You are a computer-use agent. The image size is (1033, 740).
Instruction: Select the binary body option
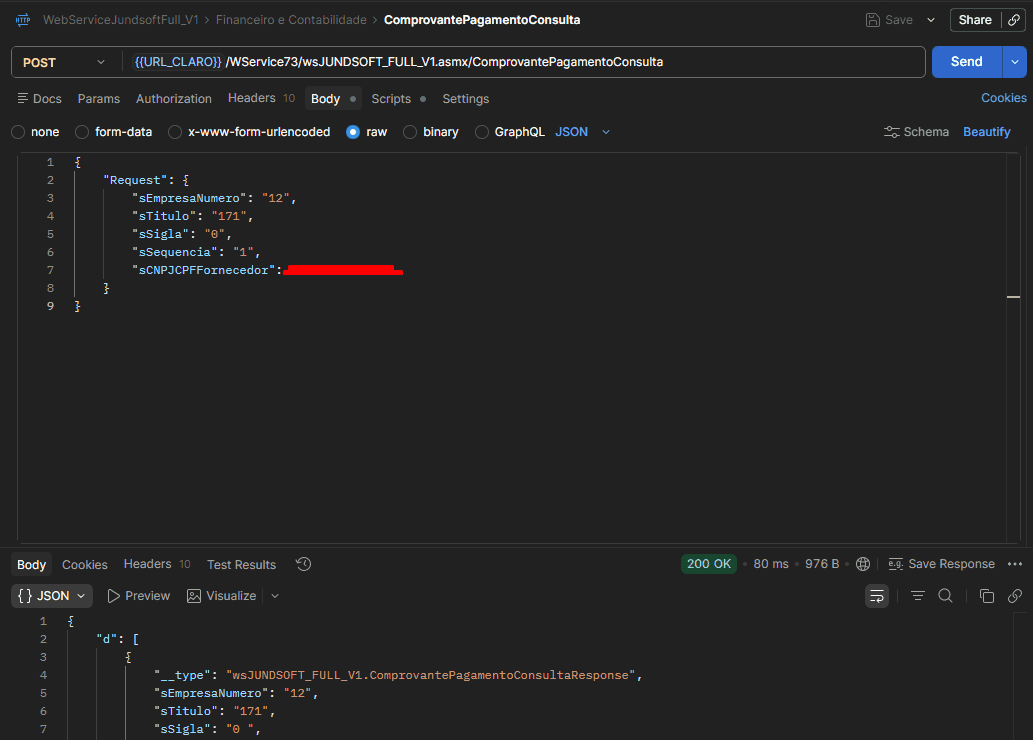(431, 132)
